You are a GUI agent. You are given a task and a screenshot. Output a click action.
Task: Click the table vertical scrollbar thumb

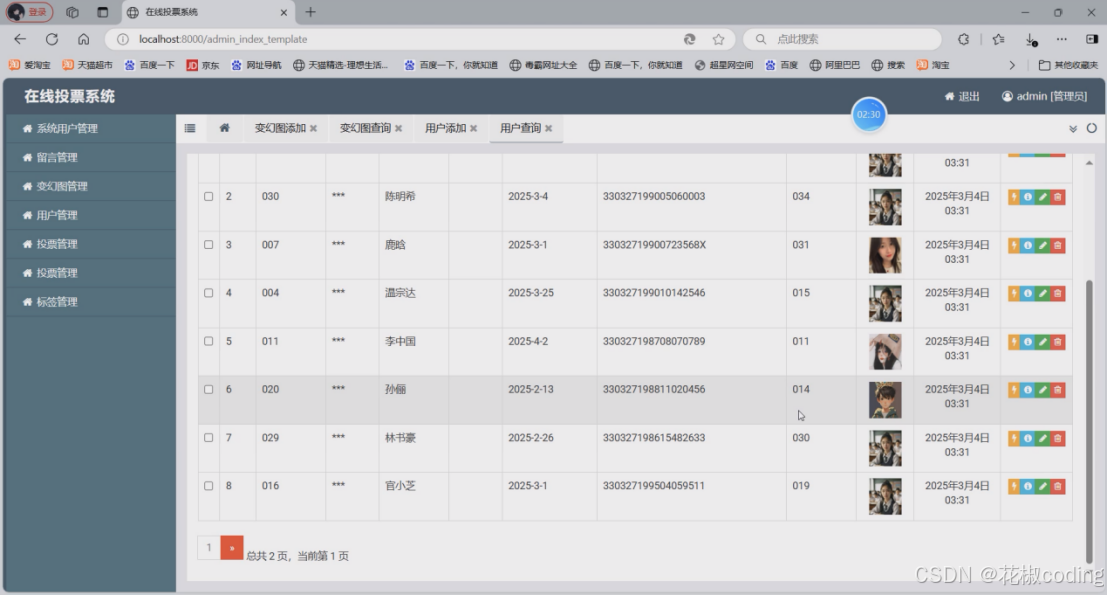pyautogui.click(x=1089, y=420)
